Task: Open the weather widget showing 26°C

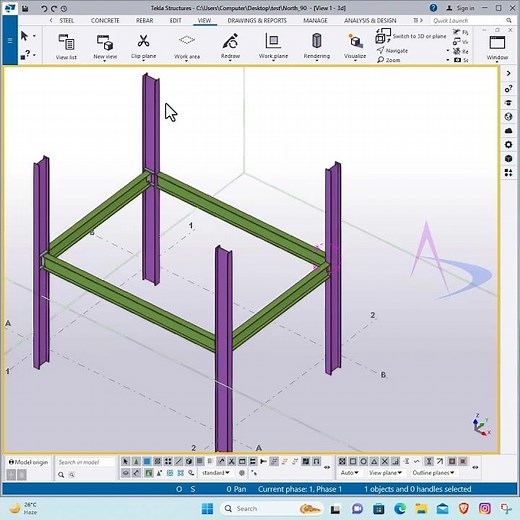Action: 23,509
